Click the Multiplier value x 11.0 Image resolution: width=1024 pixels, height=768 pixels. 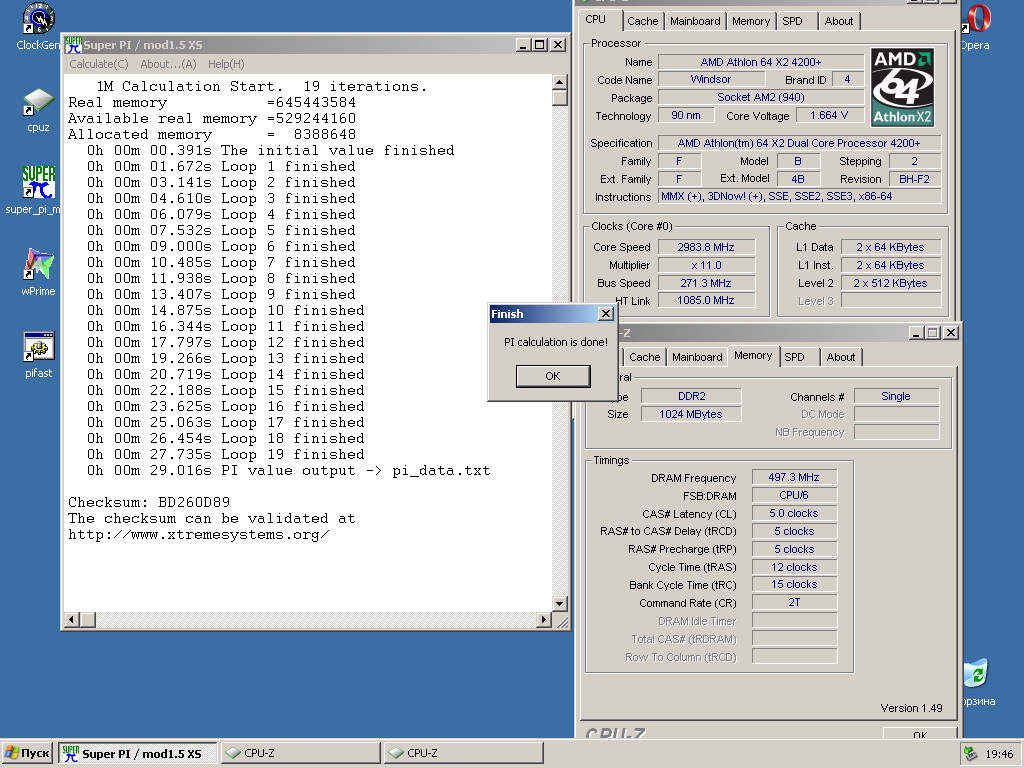click(x=706, y=265)
